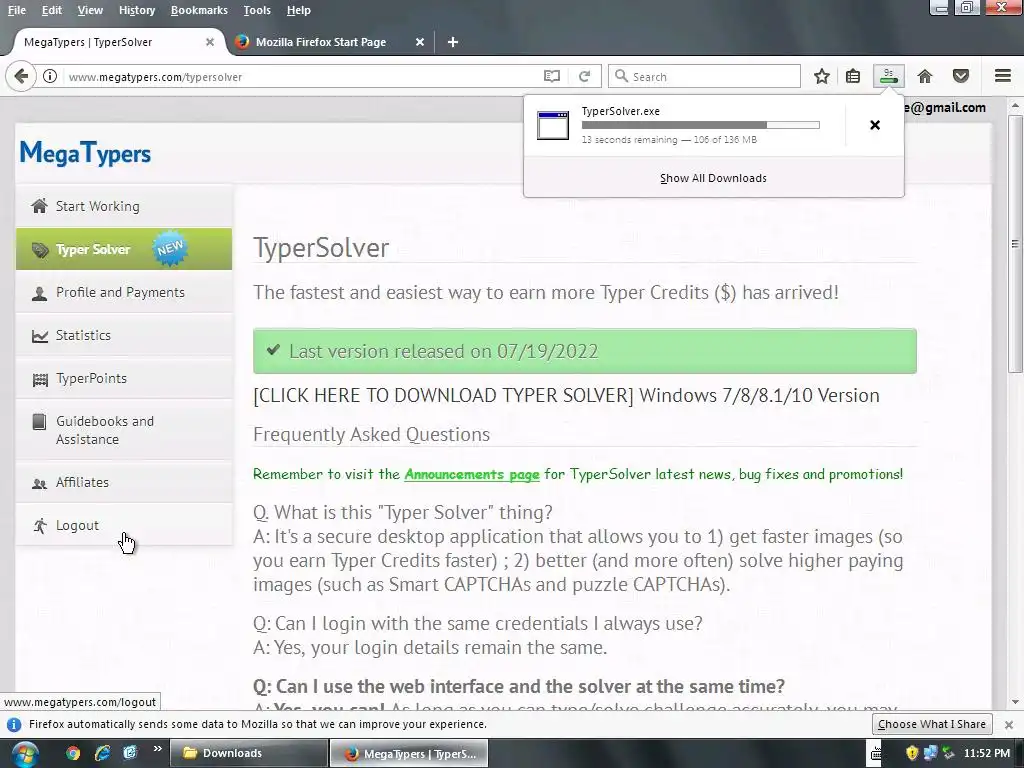Viewport: 1024px width, 768px height.
Task: Dismiss the Firefox data notification bar
Action: (1009, 724)
